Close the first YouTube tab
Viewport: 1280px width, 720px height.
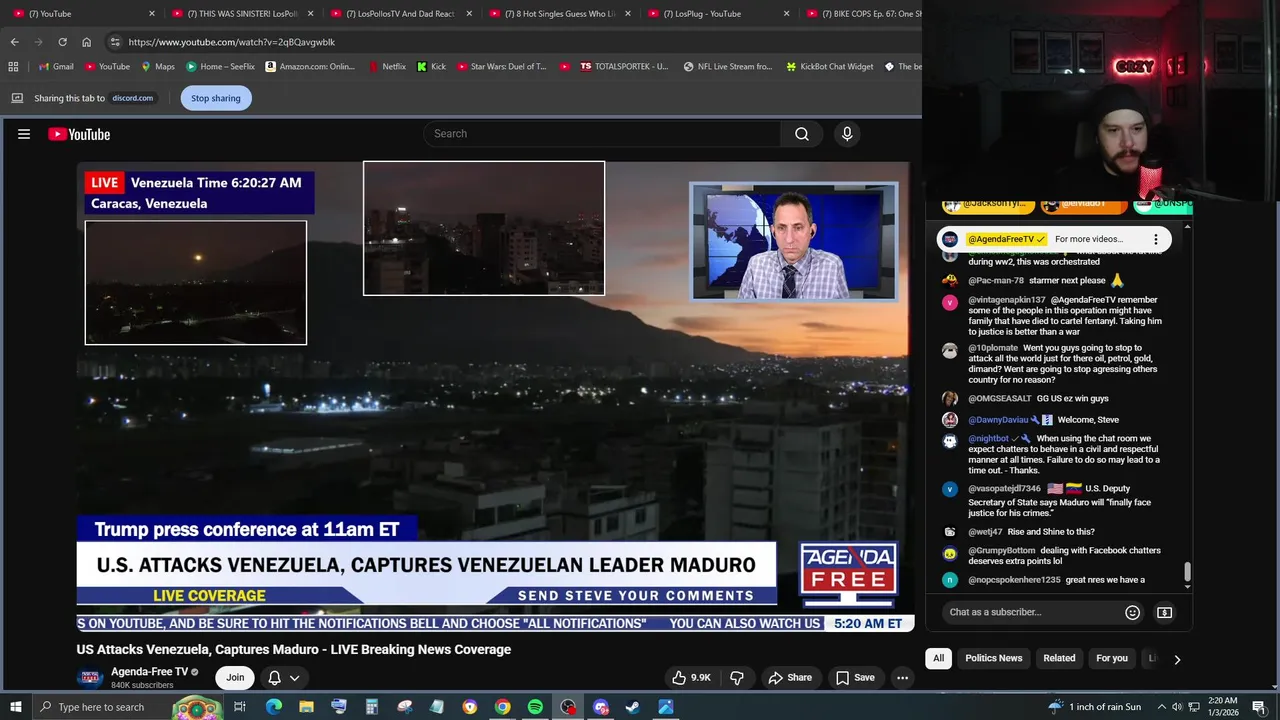[x=152, y=14]
